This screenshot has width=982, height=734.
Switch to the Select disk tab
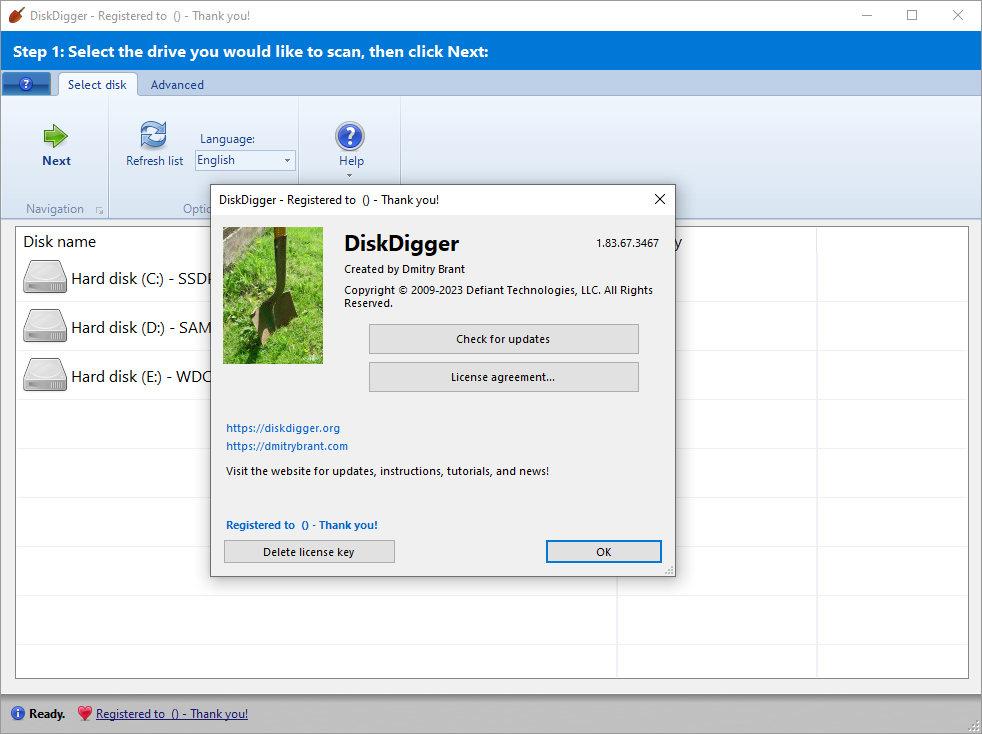coord(97,85)
